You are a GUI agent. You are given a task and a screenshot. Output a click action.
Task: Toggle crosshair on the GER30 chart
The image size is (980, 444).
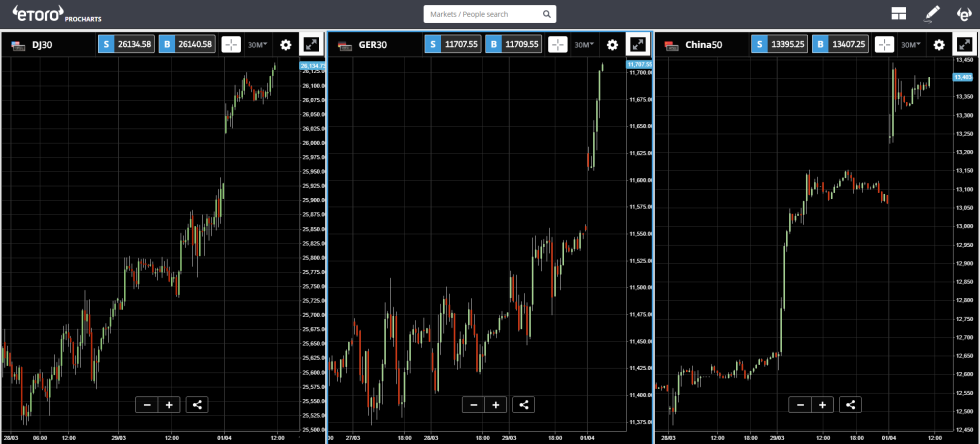(x=558, y=45)
